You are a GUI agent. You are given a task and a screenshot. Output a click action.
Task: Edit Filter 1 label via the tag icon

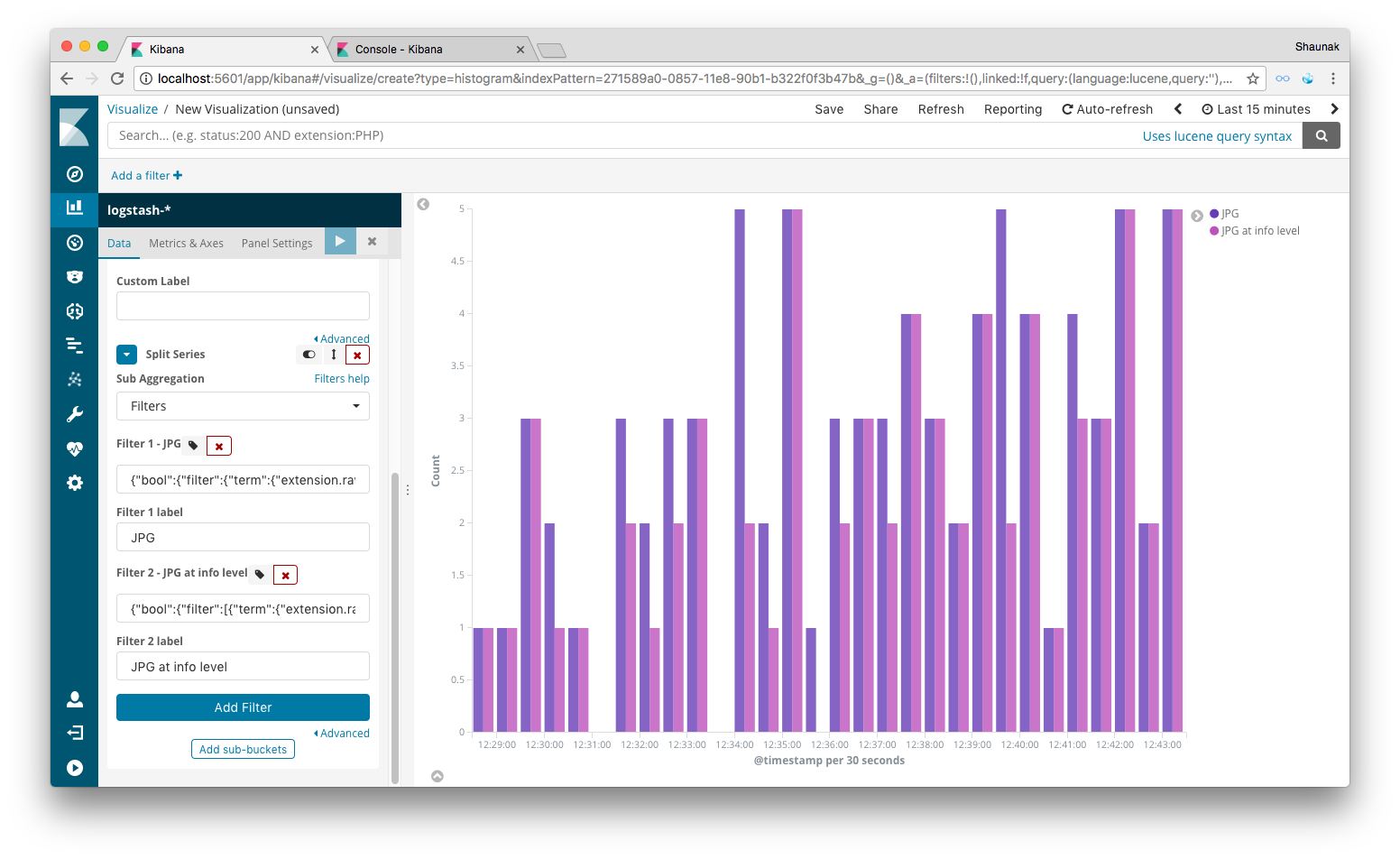(x=193, y=445)
